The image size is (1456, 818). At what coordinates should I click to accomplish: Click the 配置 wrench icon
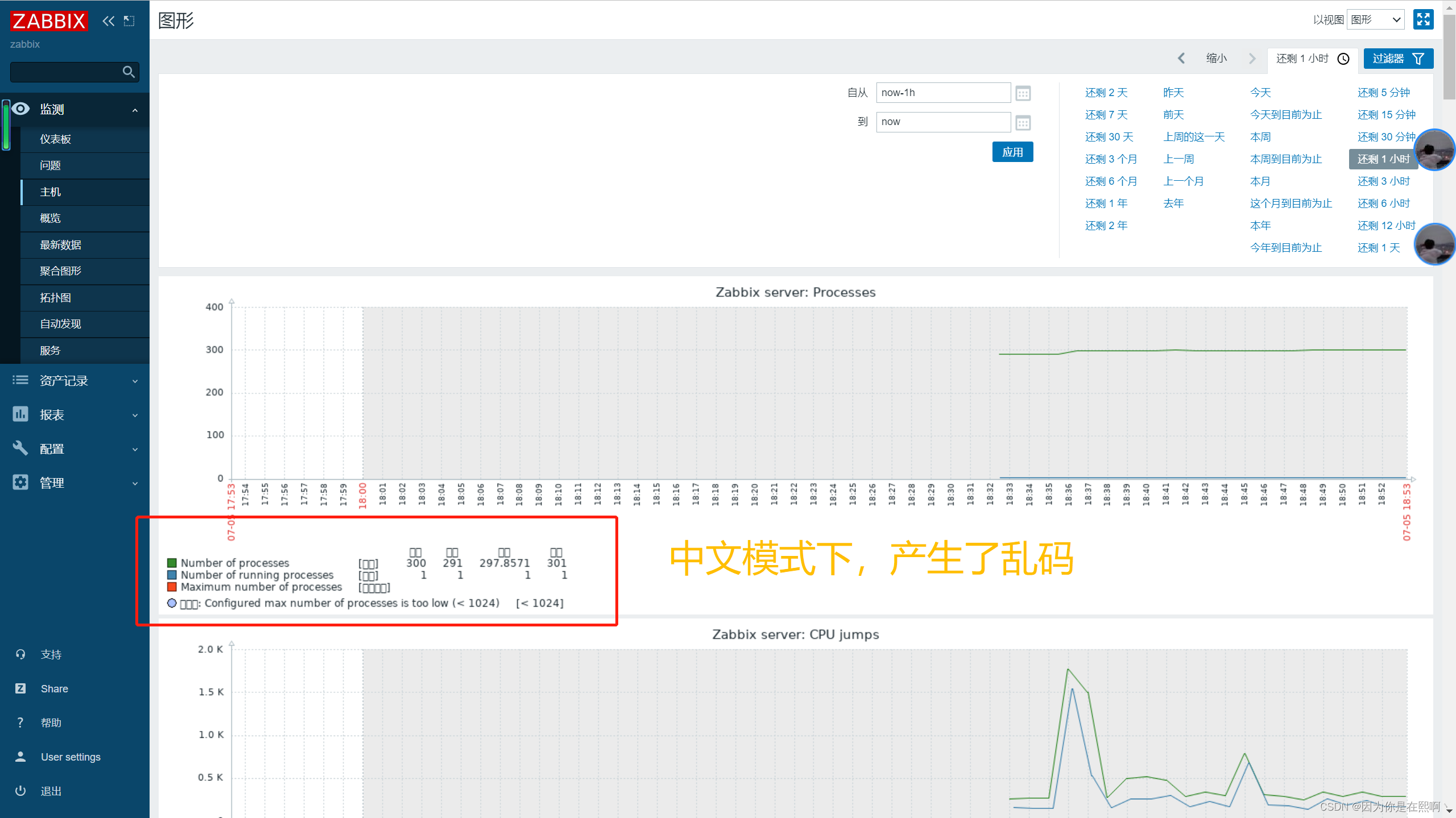(20, 448)
